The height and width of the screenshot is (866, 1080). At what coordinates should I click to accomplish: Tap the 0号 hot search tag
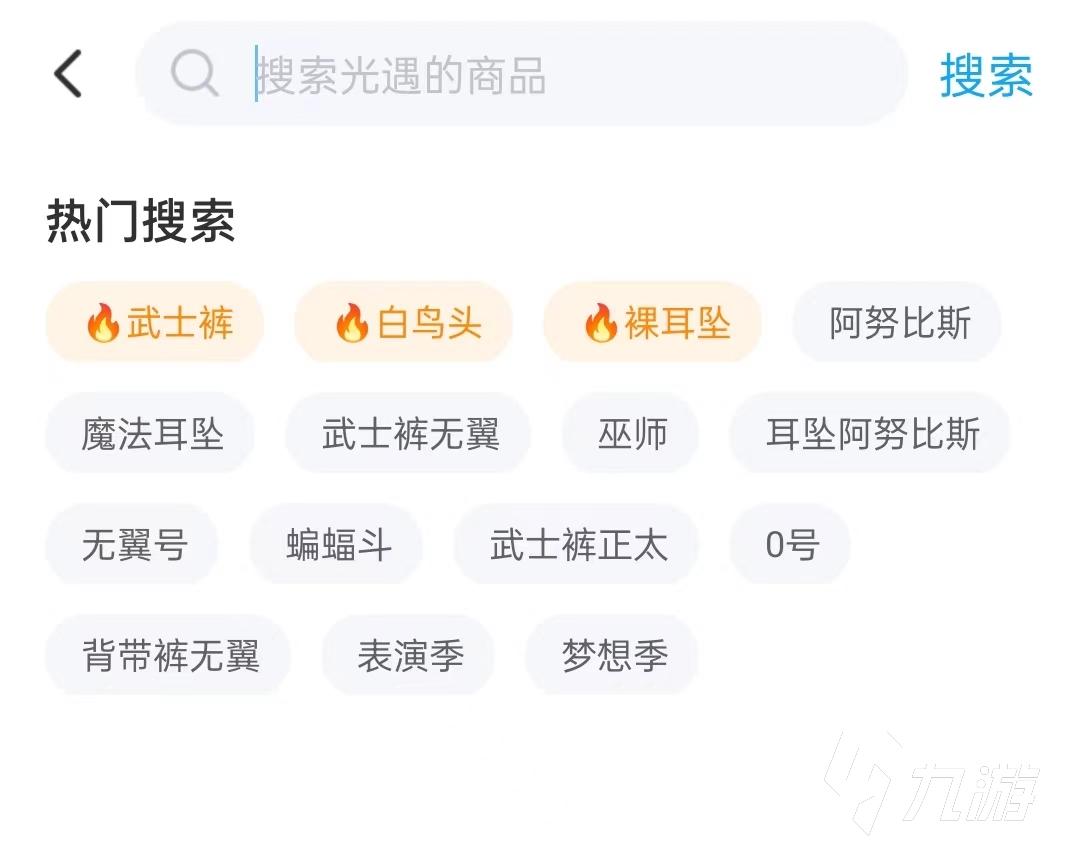click(790, 544)
